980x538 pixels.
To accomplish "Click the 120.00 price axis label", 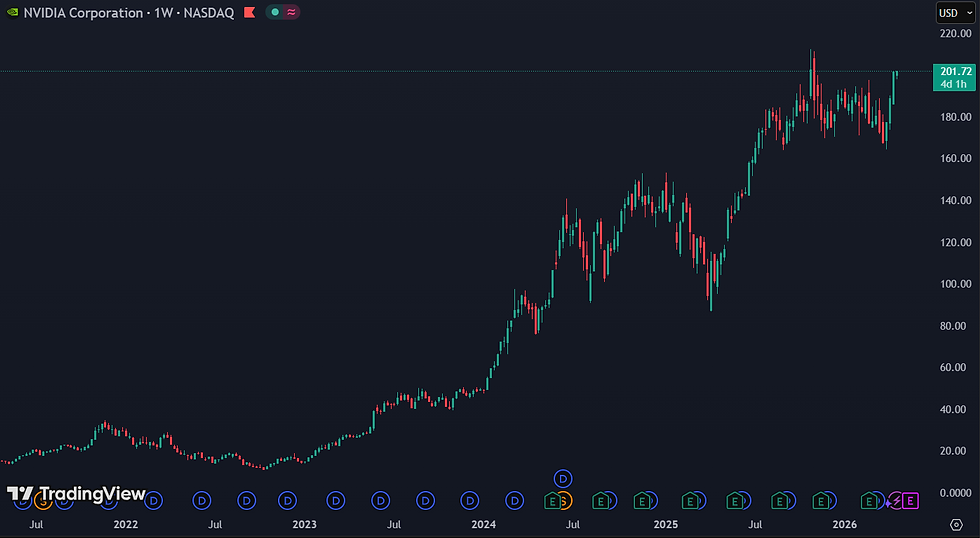I will (956, 242).
